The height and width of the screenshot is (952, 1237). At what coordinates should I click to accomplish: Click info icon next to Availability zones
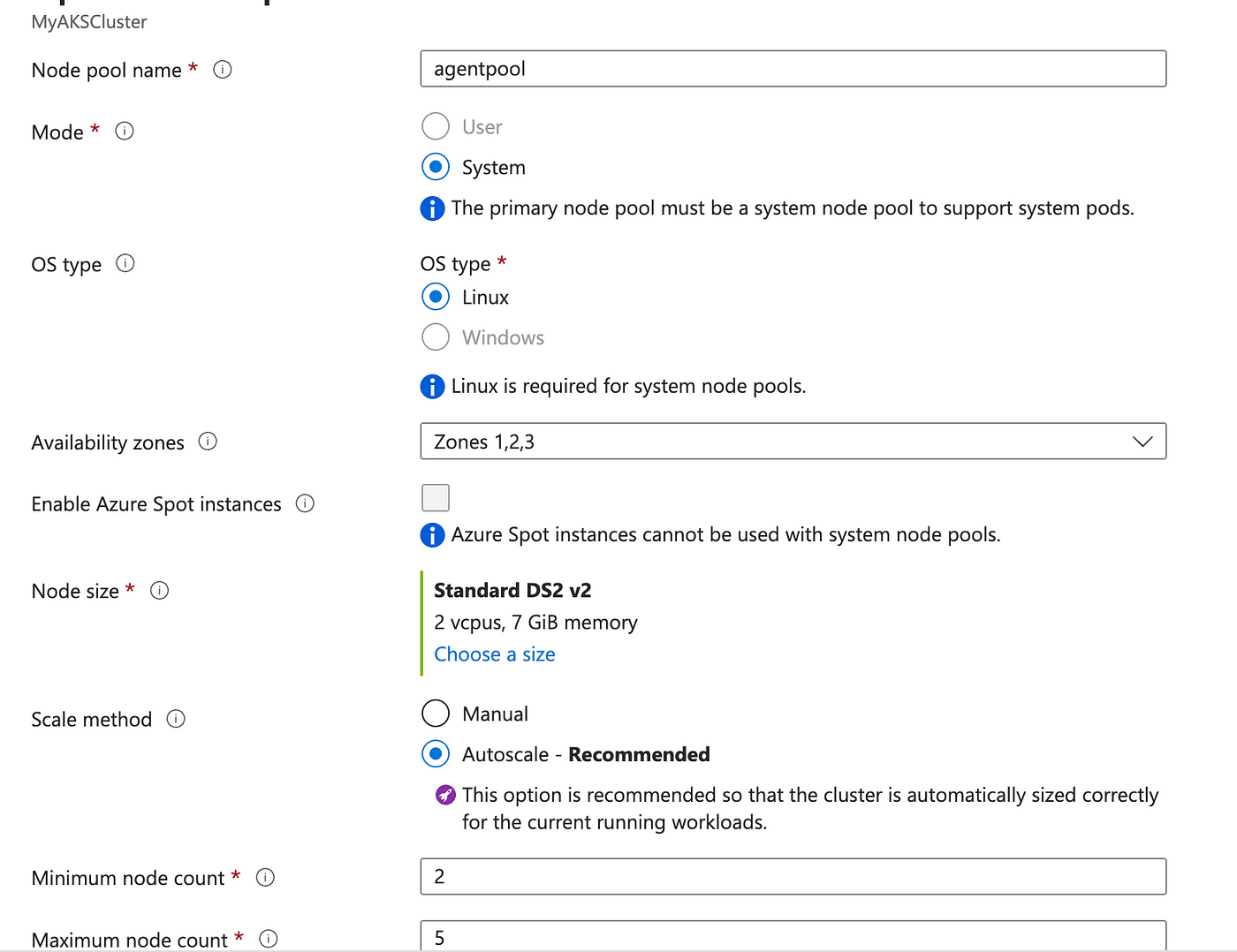(208, 442)
